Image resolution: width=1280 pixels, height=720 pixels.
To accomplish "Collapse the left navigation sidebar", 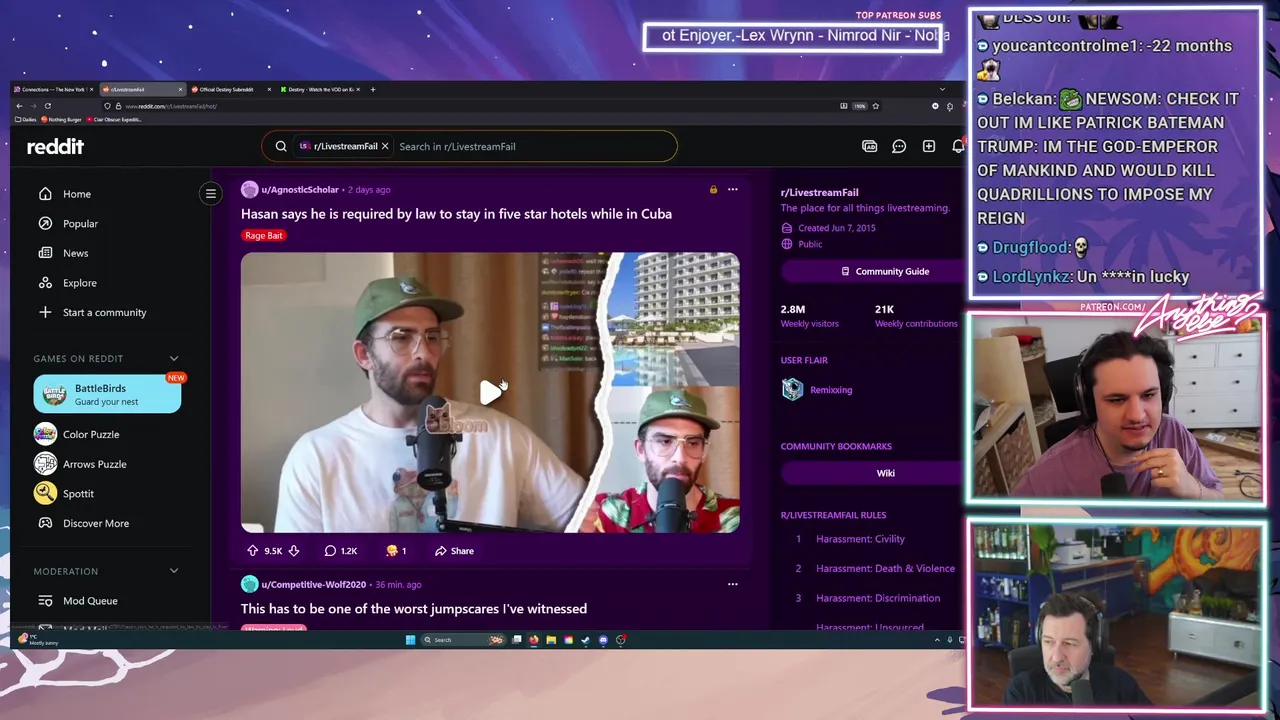I will (210, 193).
